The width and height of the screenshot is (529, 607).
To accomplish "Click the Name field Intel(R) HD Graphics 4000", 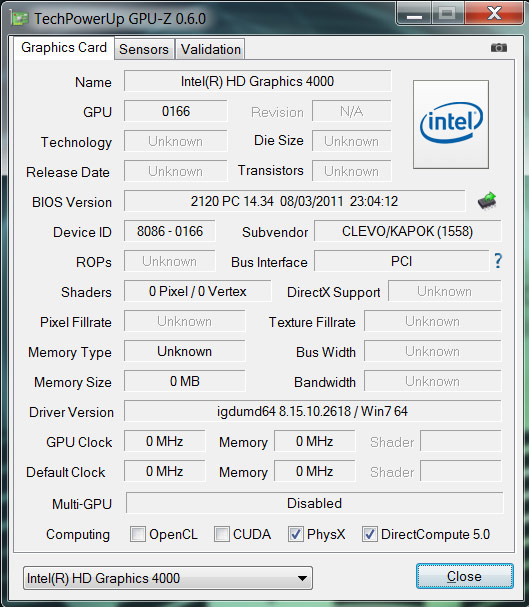I will point(257,81).
